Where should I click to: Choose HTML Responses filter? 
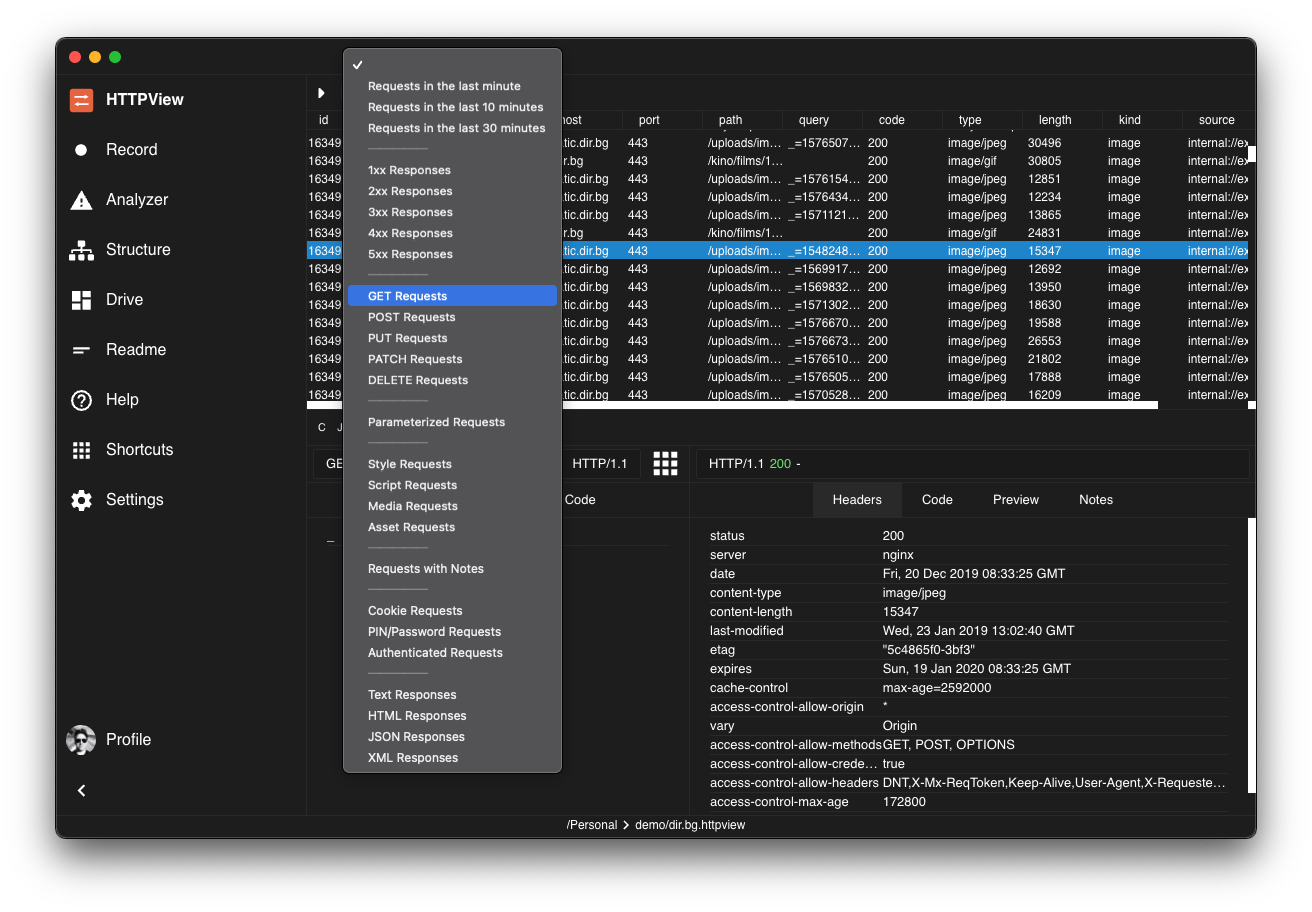pyautogui.click(x=452, y=716)
